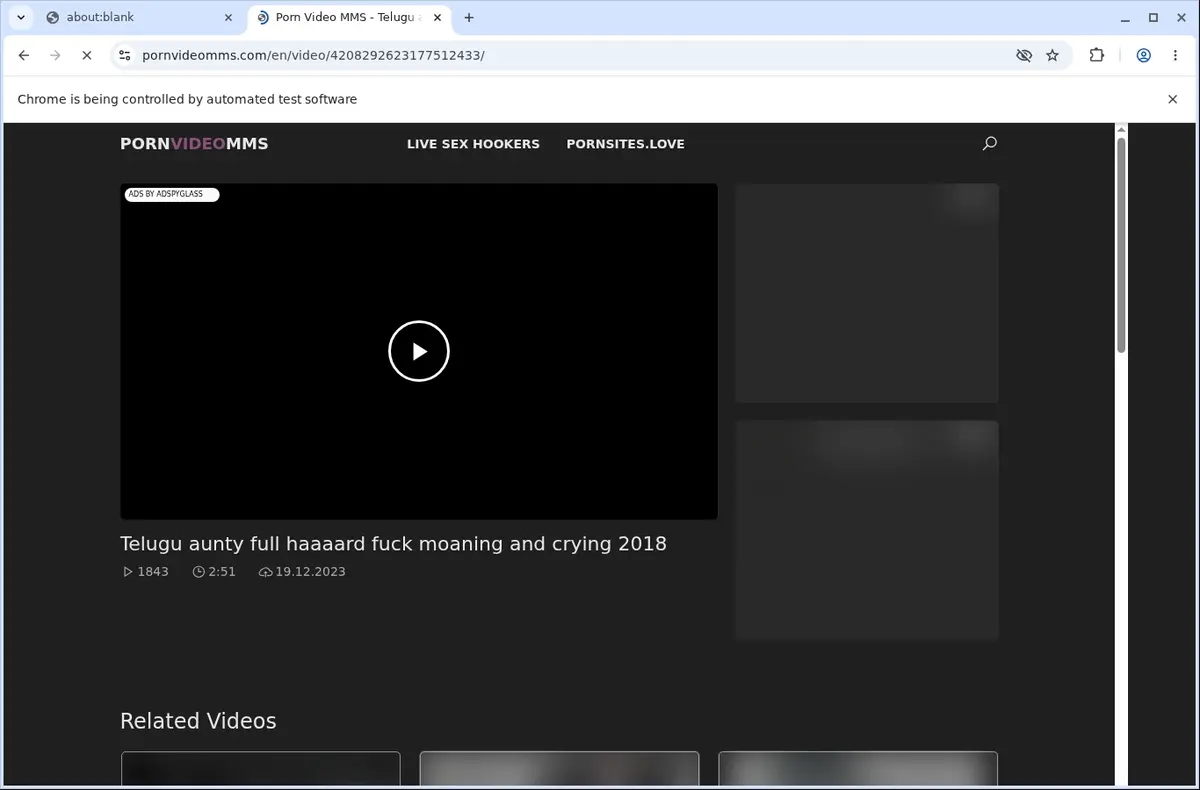Minimize the Chrome window
The image size is (1200, 790).
1126,17
